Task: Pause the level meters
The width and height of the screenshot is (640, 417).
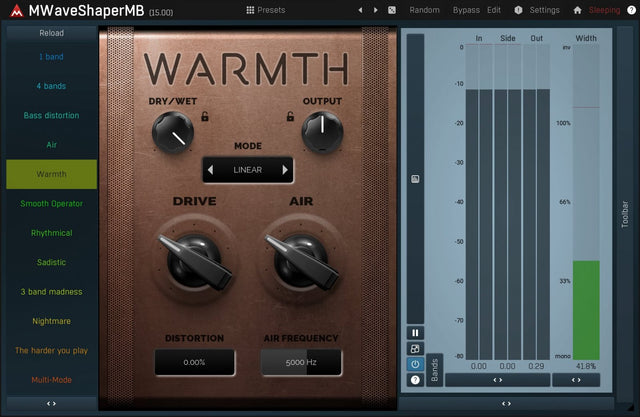Action: point(415,332)
